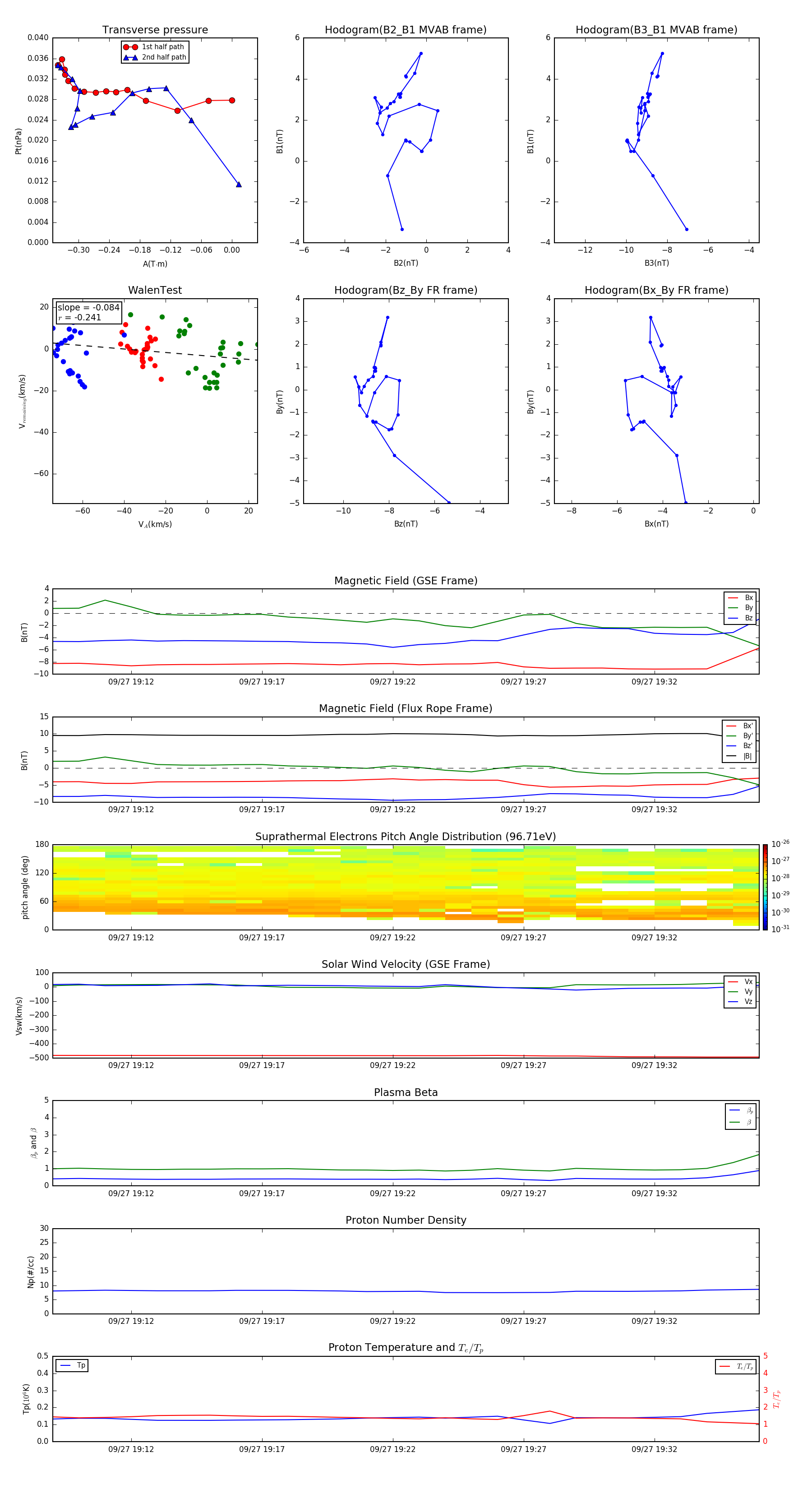Screen dimensions: 812x1489
Task: Click the "r = -0.241" annotation
Action: (x=80, y=317)
